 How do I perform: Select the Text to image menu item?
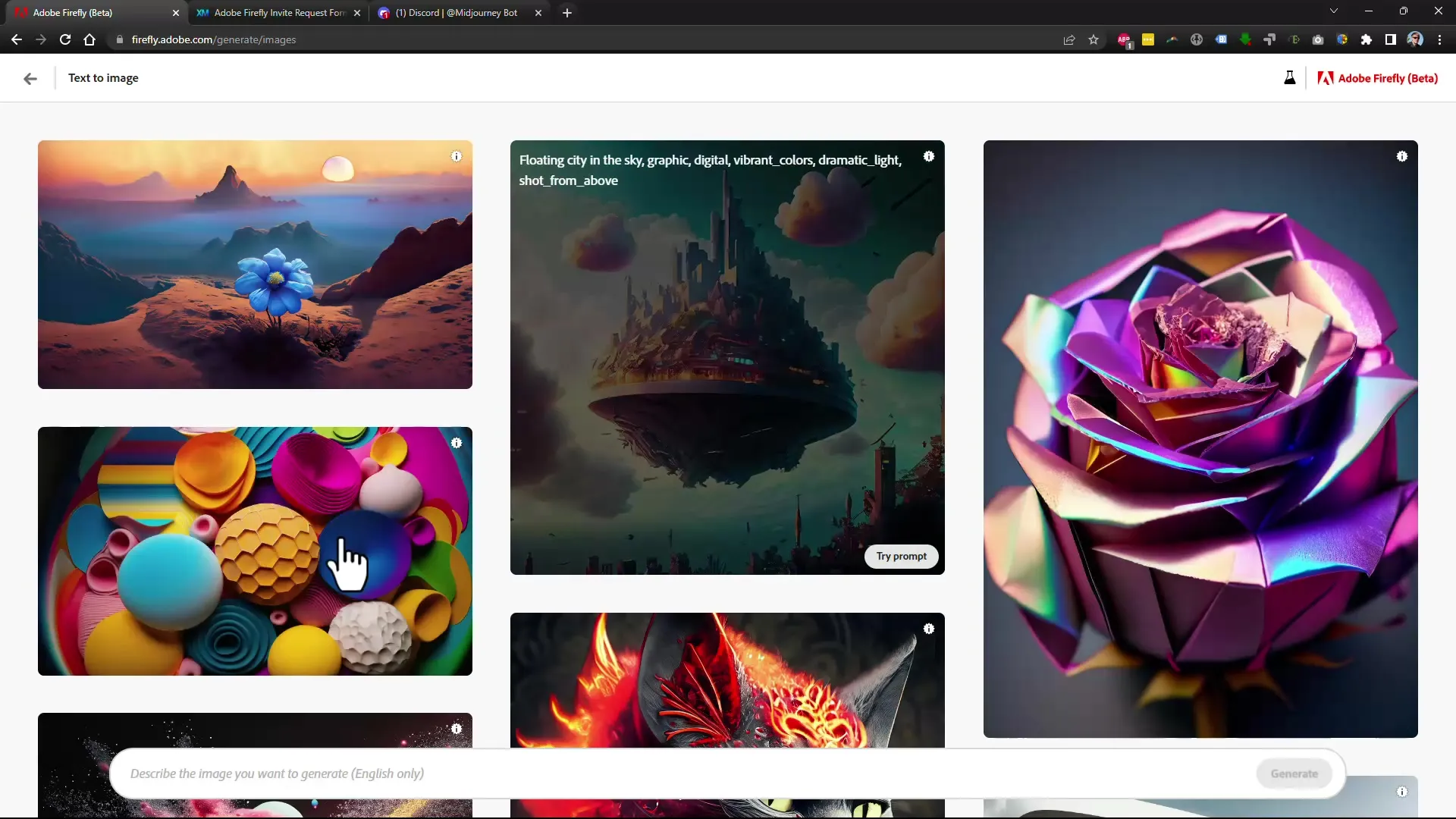click(x=103, y=77)
